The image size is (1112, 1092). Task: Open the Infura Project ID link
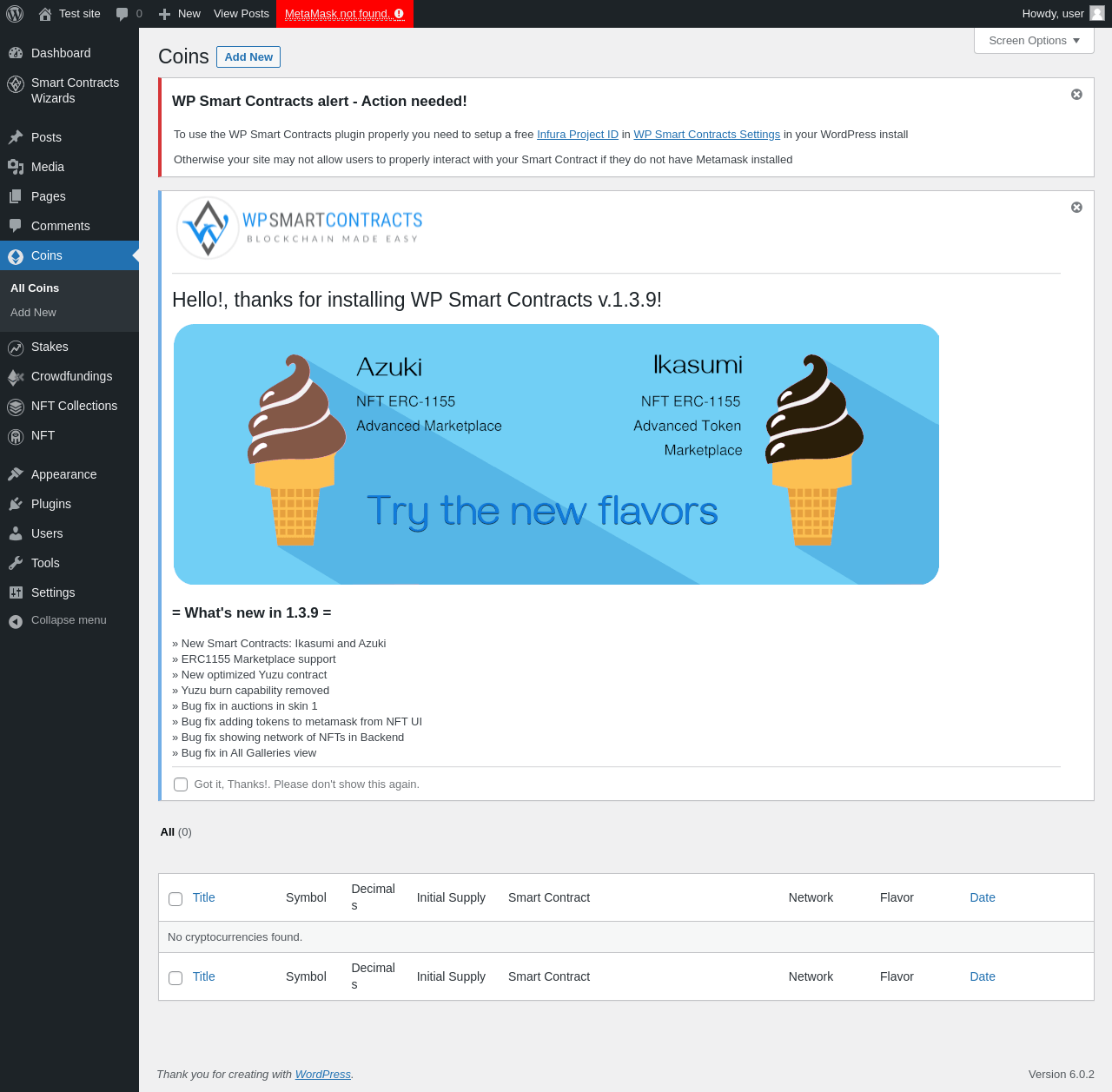click(578, 135)
